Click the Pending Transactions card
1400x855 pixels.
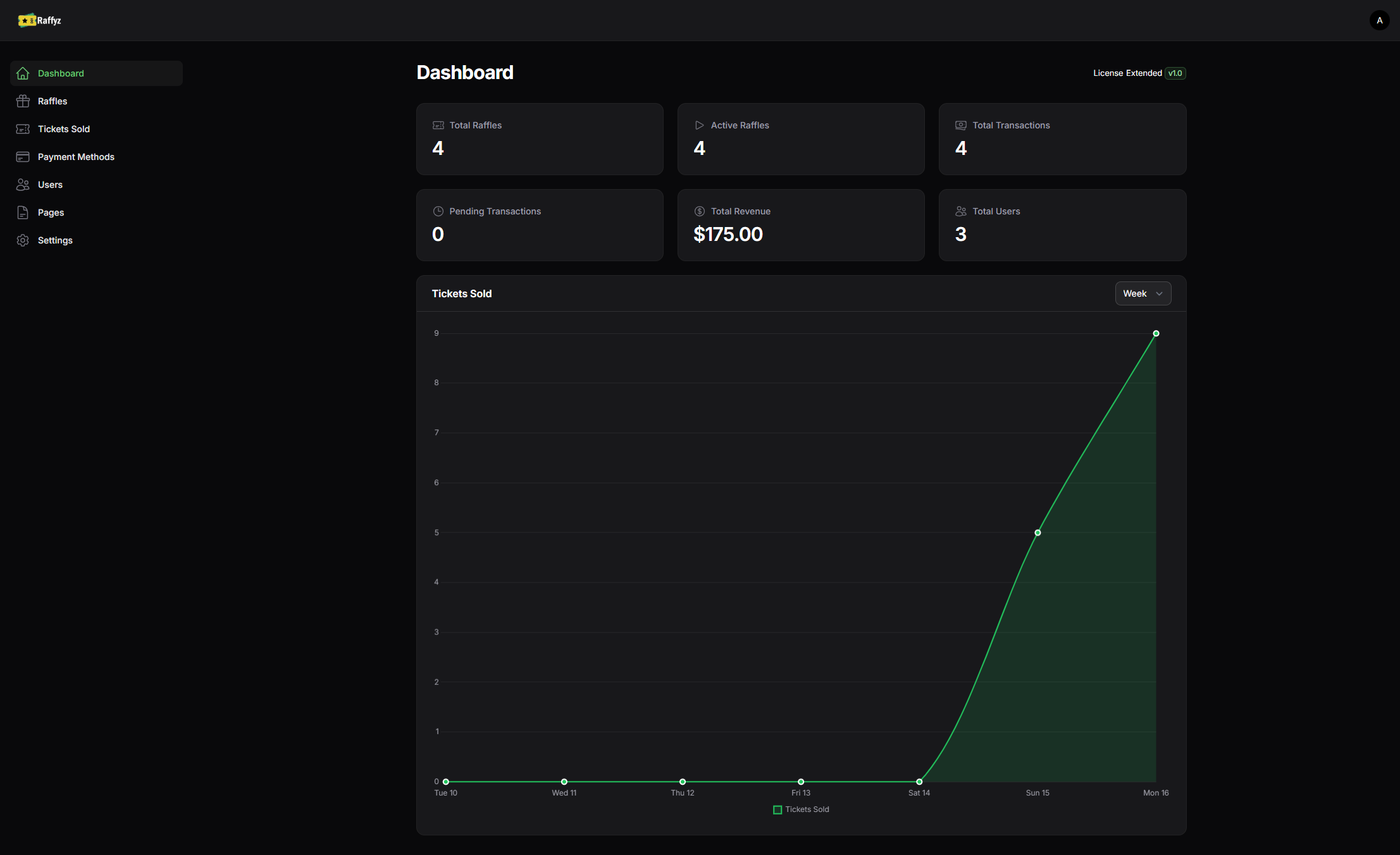pos(539,225)
